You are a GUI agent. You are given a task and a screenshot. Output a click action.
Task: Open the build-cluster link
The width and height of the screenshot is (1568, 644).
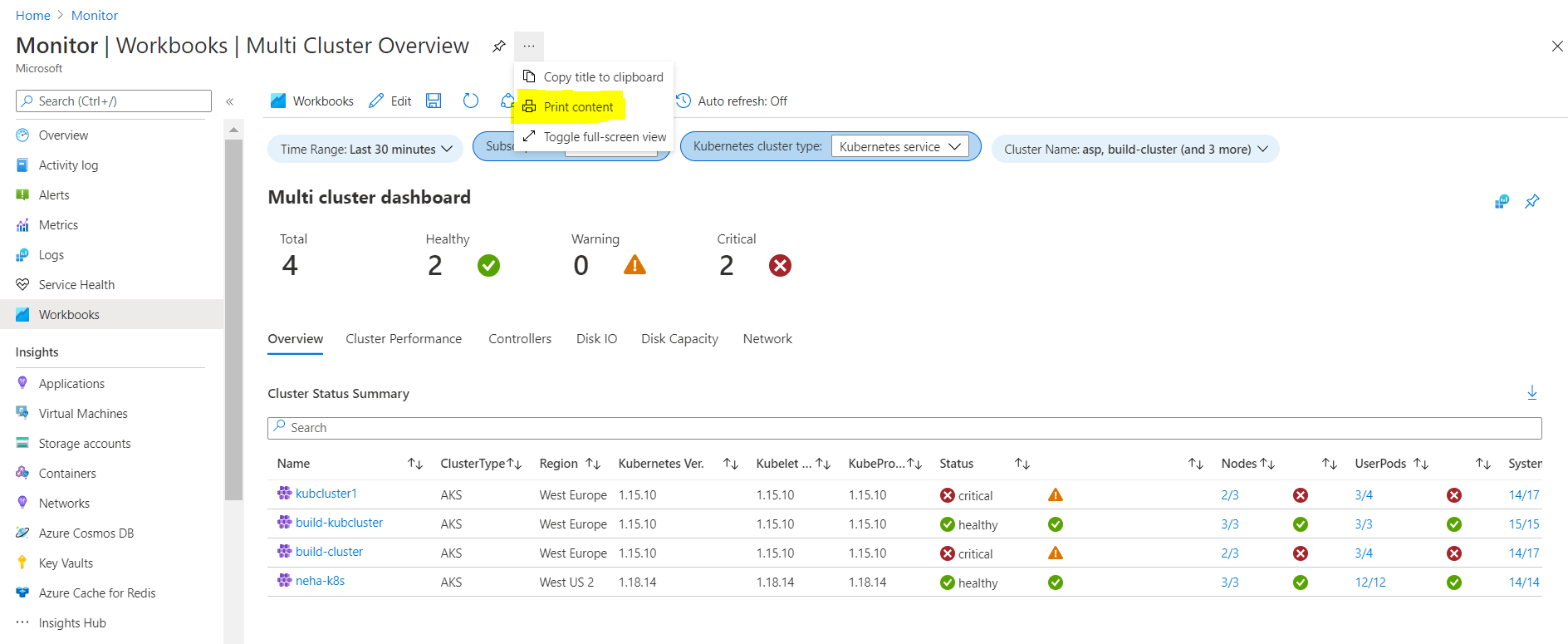[329, 552]
